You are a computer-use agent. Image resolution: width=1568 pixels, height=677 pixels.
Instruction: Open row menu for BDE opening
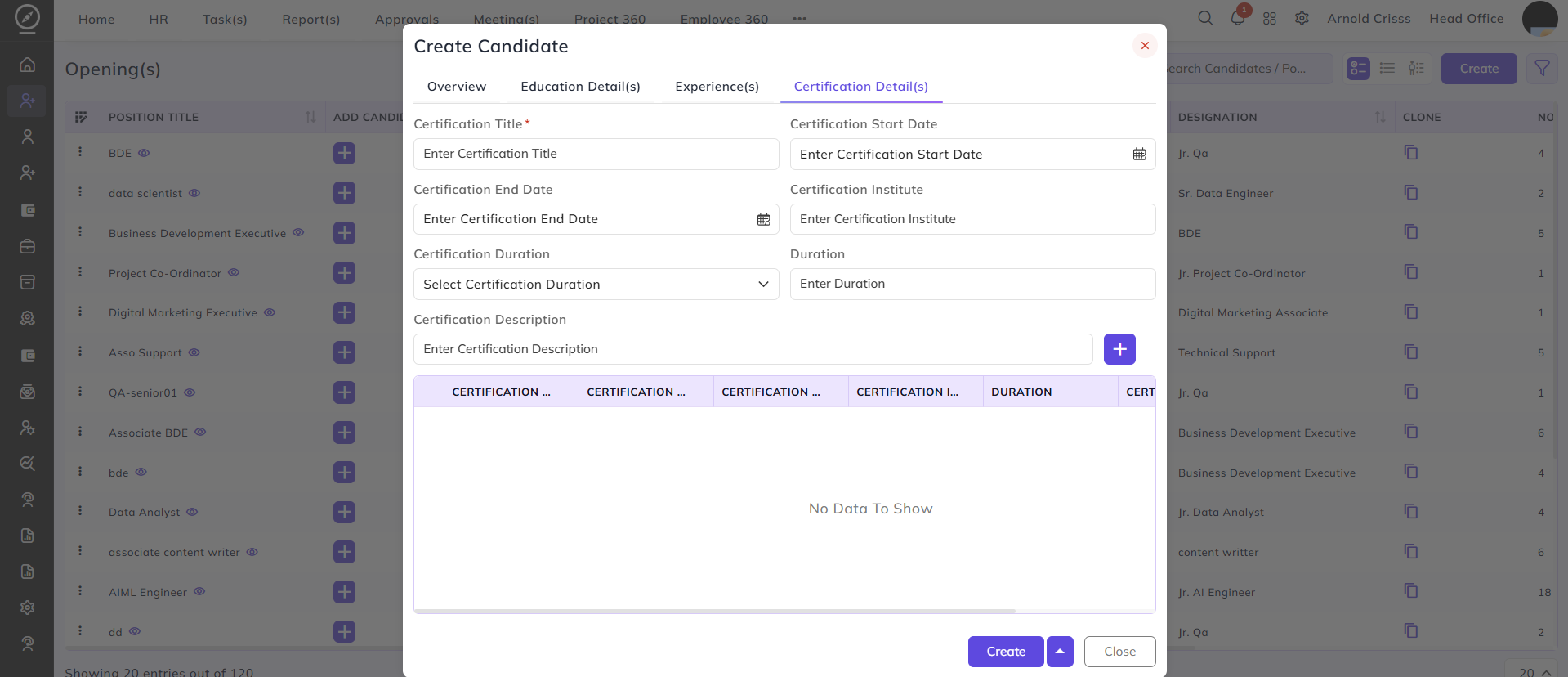click(x=80, y=152)
